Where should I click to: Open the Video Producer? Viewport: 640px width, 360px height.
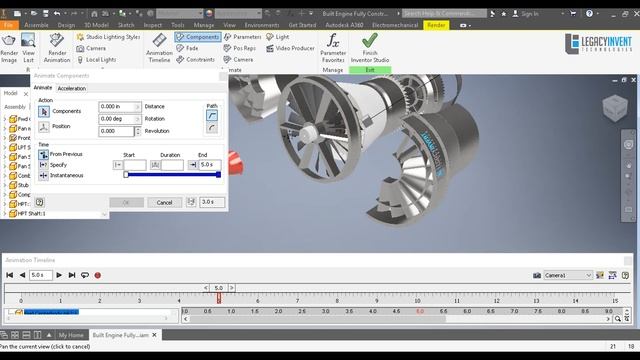point(290,48)
